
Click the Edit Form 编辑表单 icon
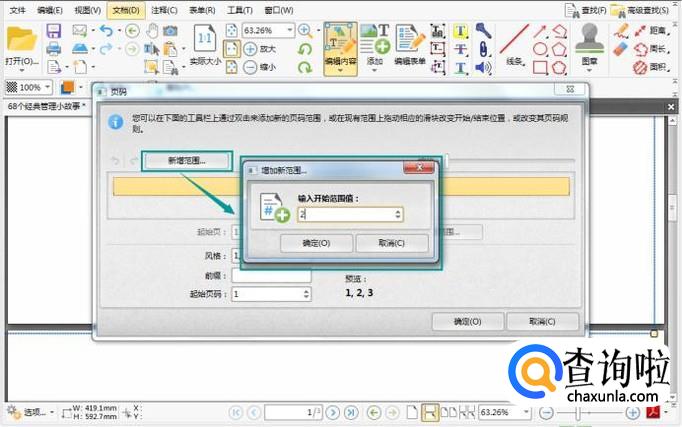coord(410,45)
